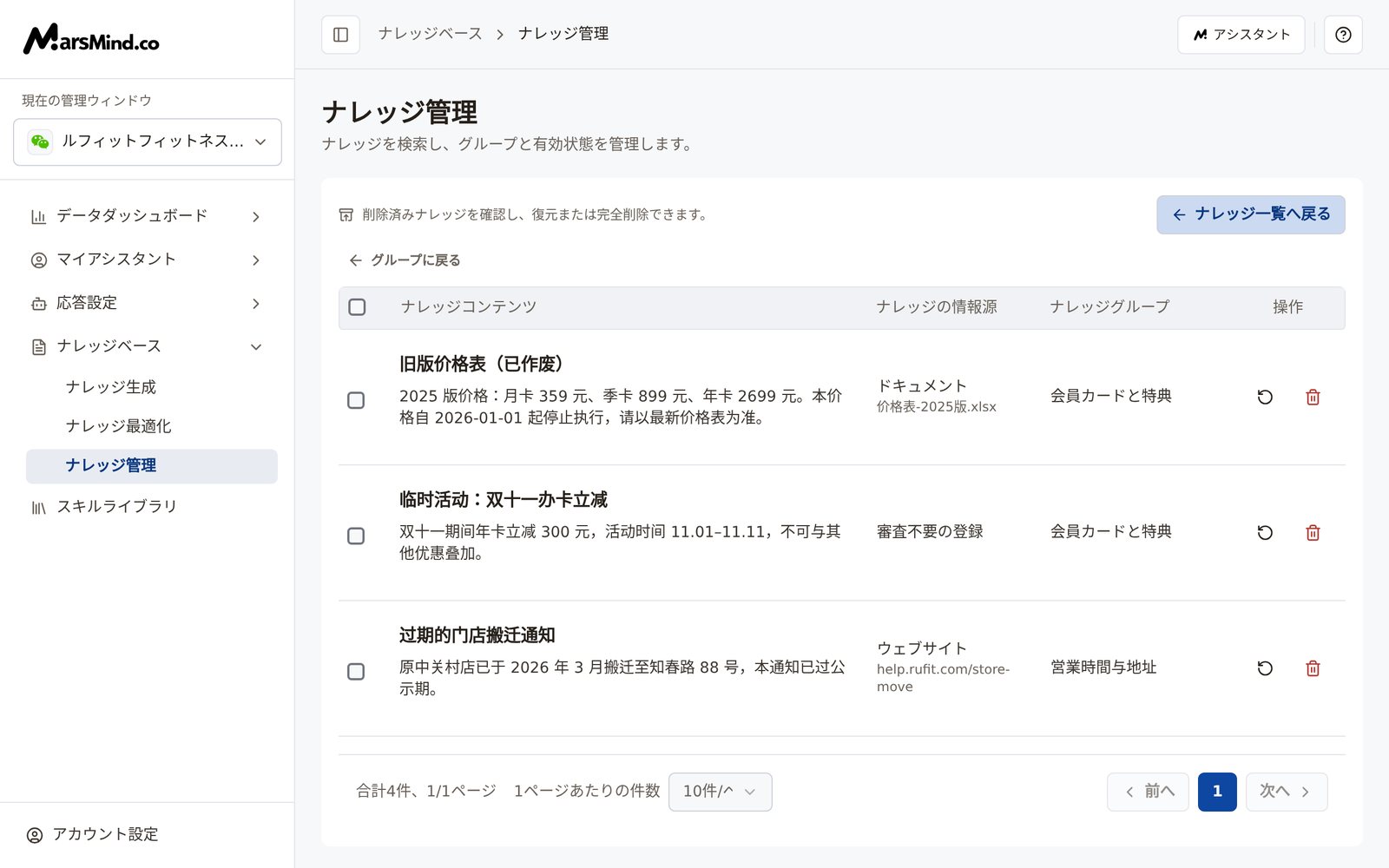Viewport: 1389px width, 868px height.
Task: Delete the 双十一办卡立减 entry permanently
Action: point(1313,532)
